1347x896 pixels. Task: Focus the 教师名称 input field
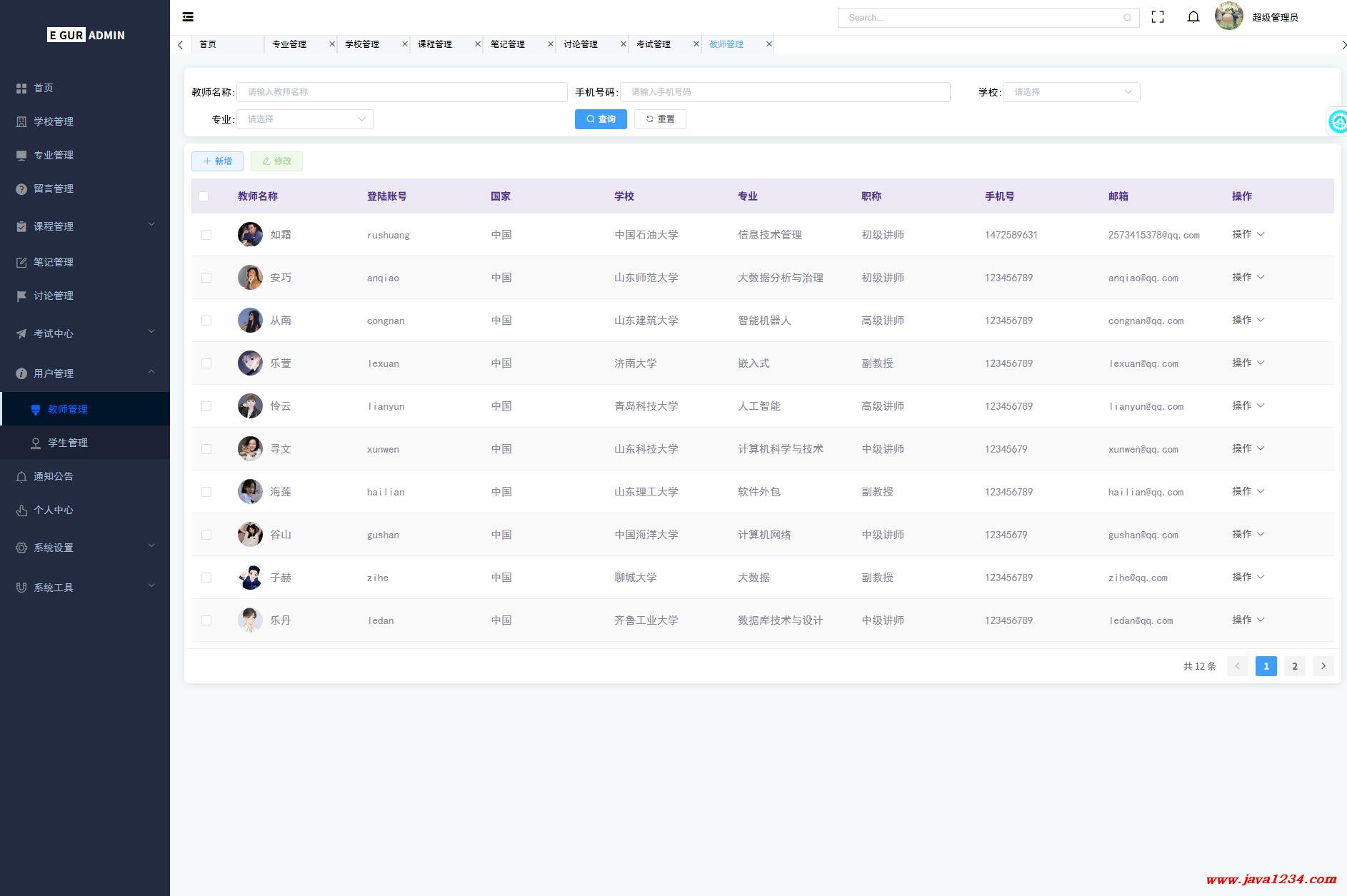pyautogui.click(x=401, y=92)
